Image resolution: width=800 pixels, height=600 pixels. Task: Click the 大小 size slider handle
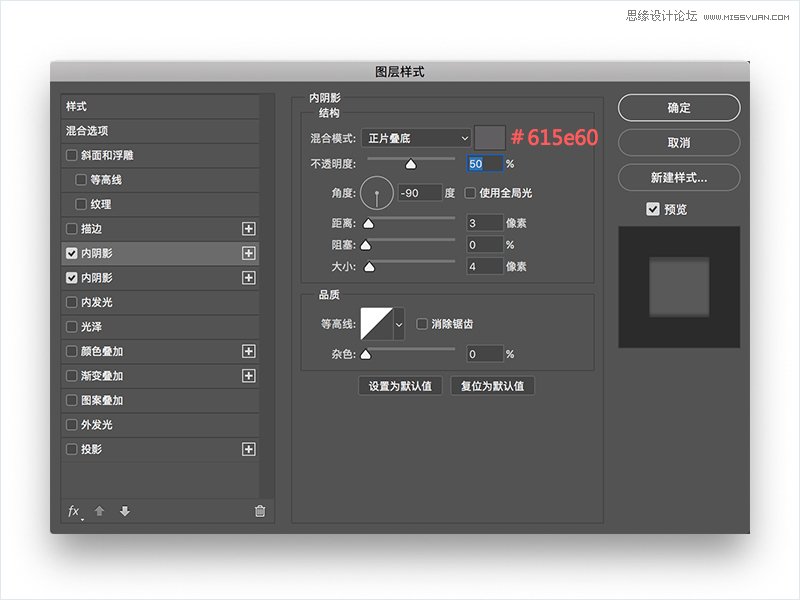369,267
